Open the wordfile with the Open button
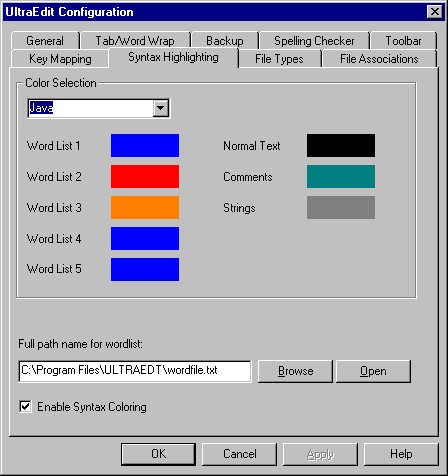 click(373, 371)
